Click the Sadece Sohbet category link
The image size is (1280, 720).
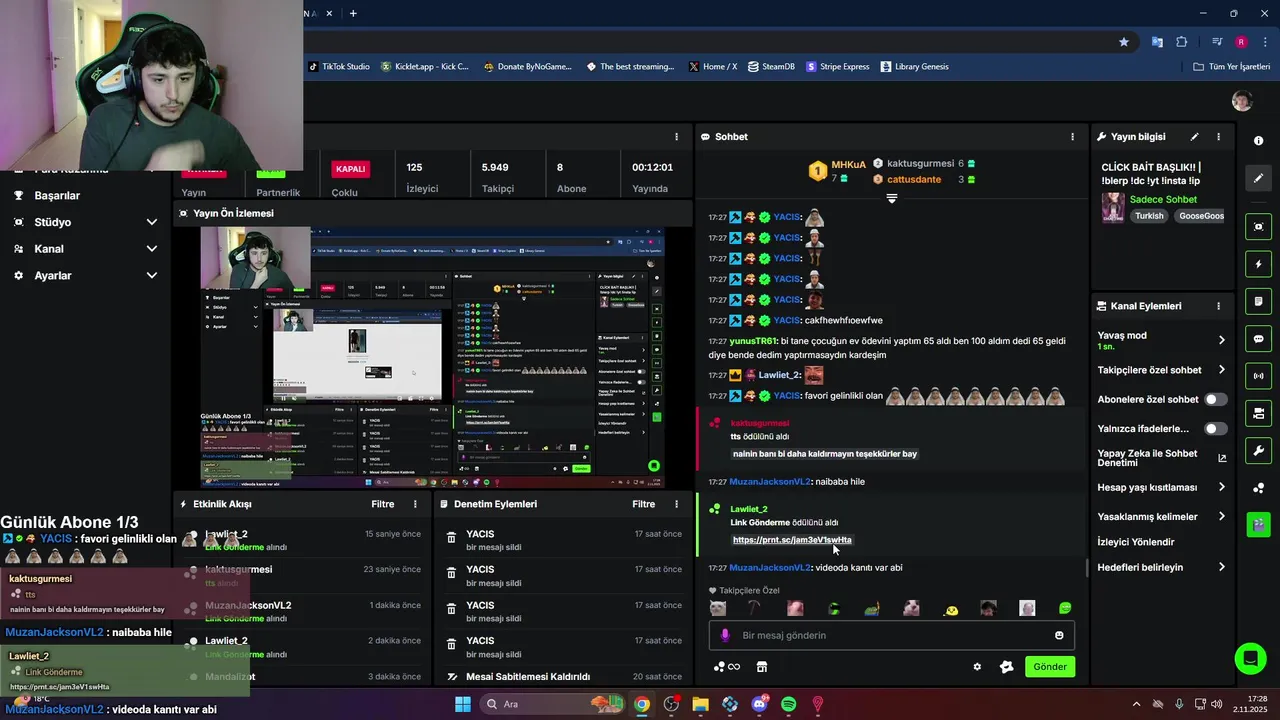pos(1163,199)
